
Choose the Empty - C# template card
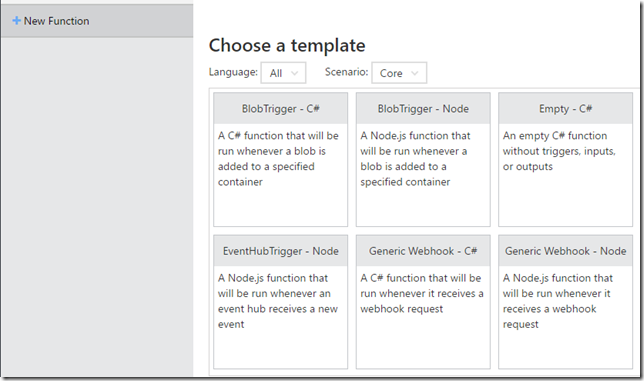tap(566, 159)
